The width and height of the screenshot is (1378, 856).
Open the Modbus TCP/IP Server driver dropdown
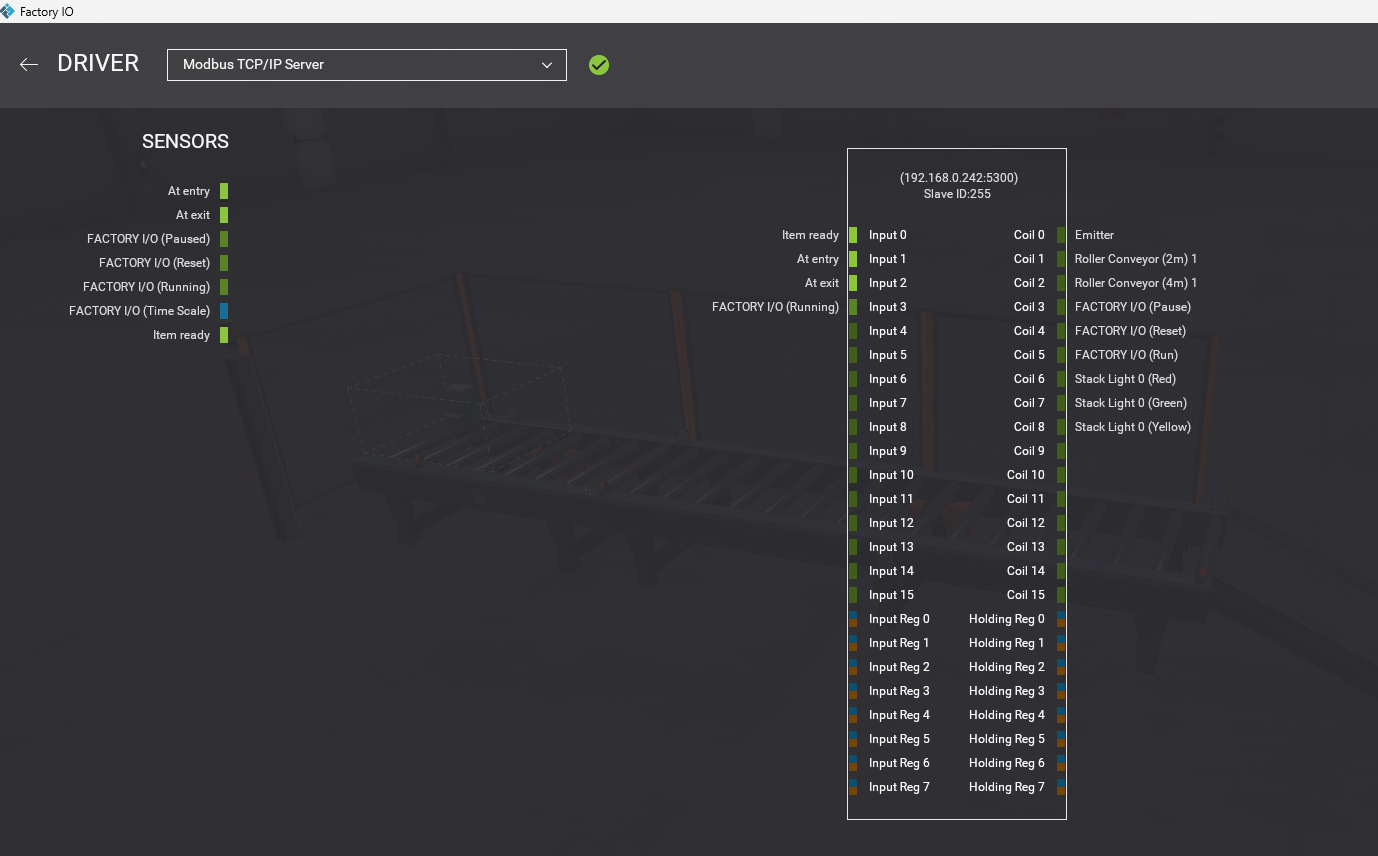(367, 65)
